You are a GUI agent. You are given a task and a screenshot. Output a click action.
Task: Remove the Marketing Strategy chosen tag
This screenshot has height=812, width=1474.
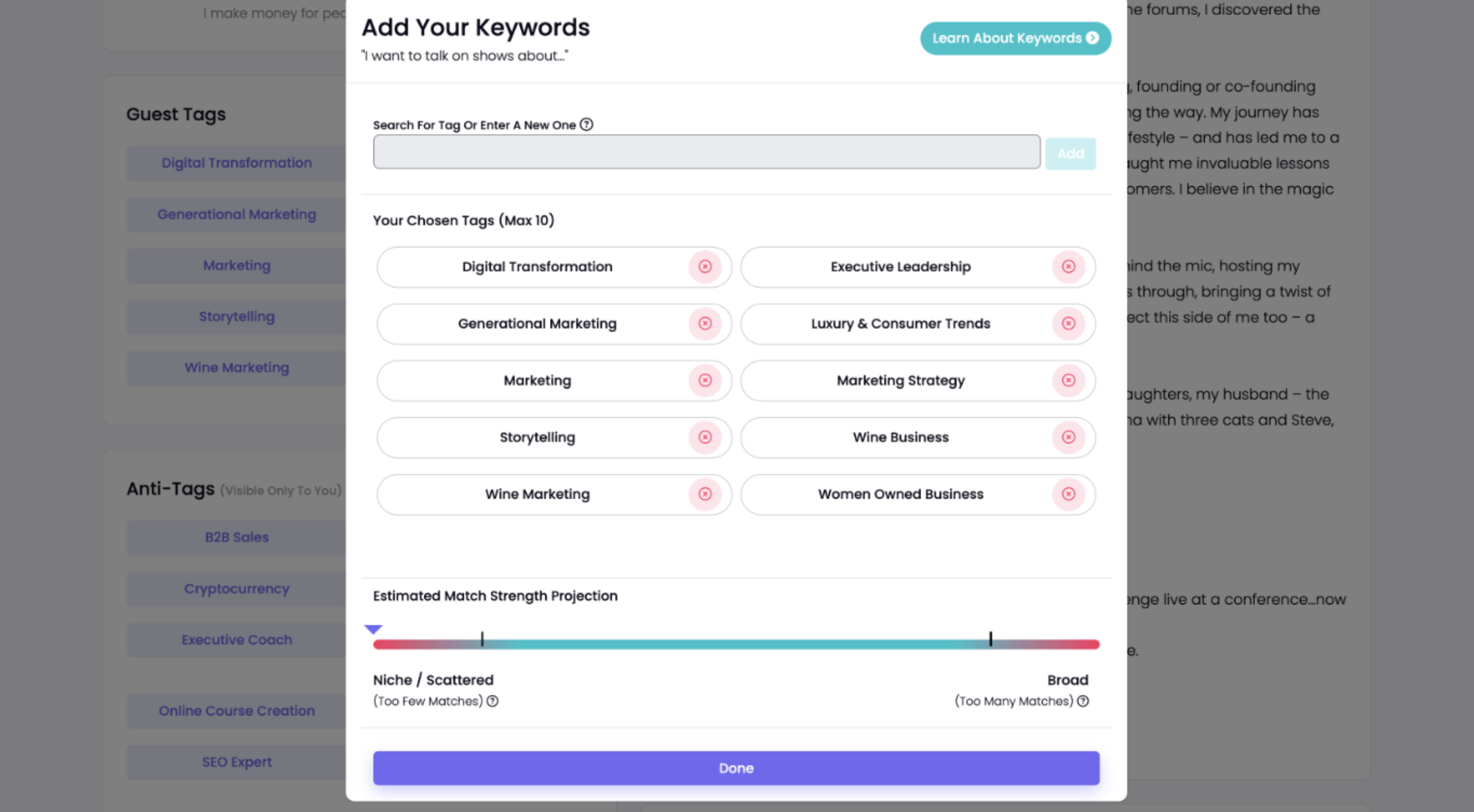pyautogui.click(x=1069, y=380)
